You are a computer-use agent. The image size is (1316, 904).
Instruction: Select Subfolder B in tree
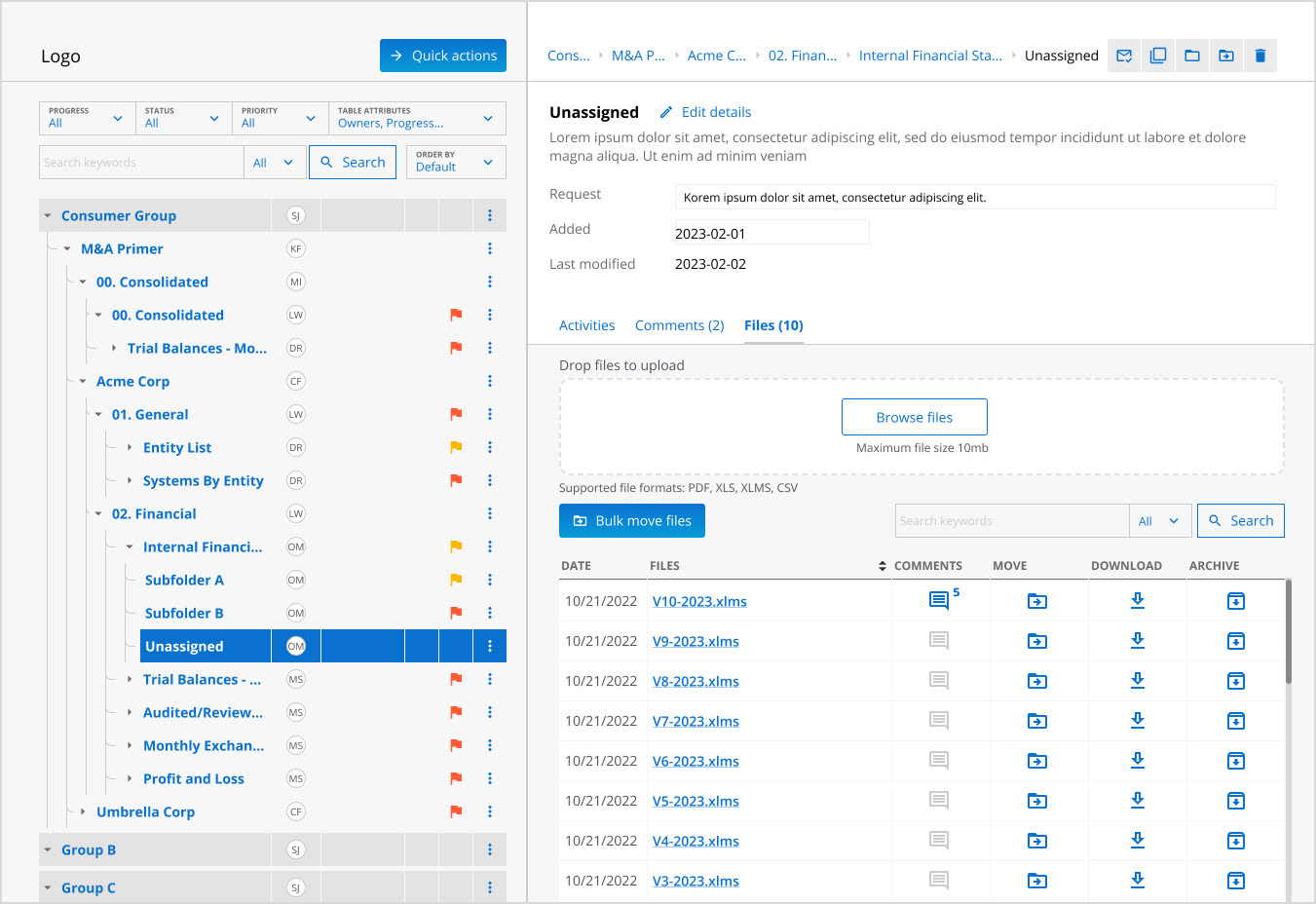[x=184, y=613]
